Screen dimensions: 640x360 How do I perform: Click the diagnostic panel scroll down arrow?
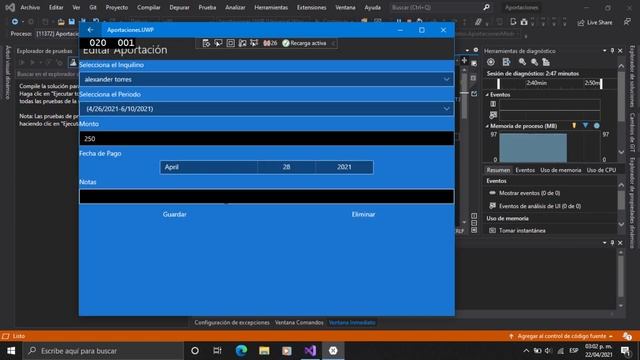coord(621,152)
